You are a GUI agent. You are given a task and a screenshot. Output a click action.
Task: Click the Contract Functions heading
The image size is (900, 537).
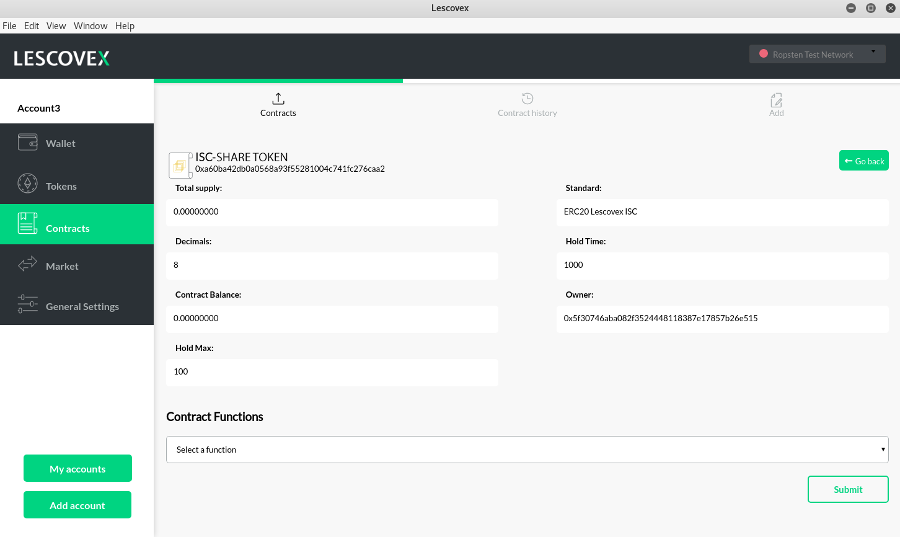pos(215,417)
